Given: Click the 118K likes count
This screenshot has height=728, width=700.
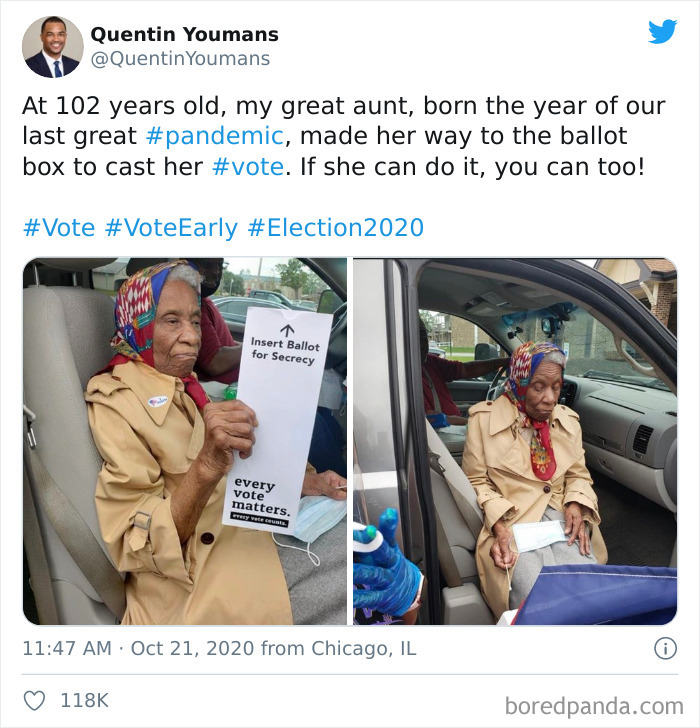Looking at the screenshot, I should click(84, 700).
